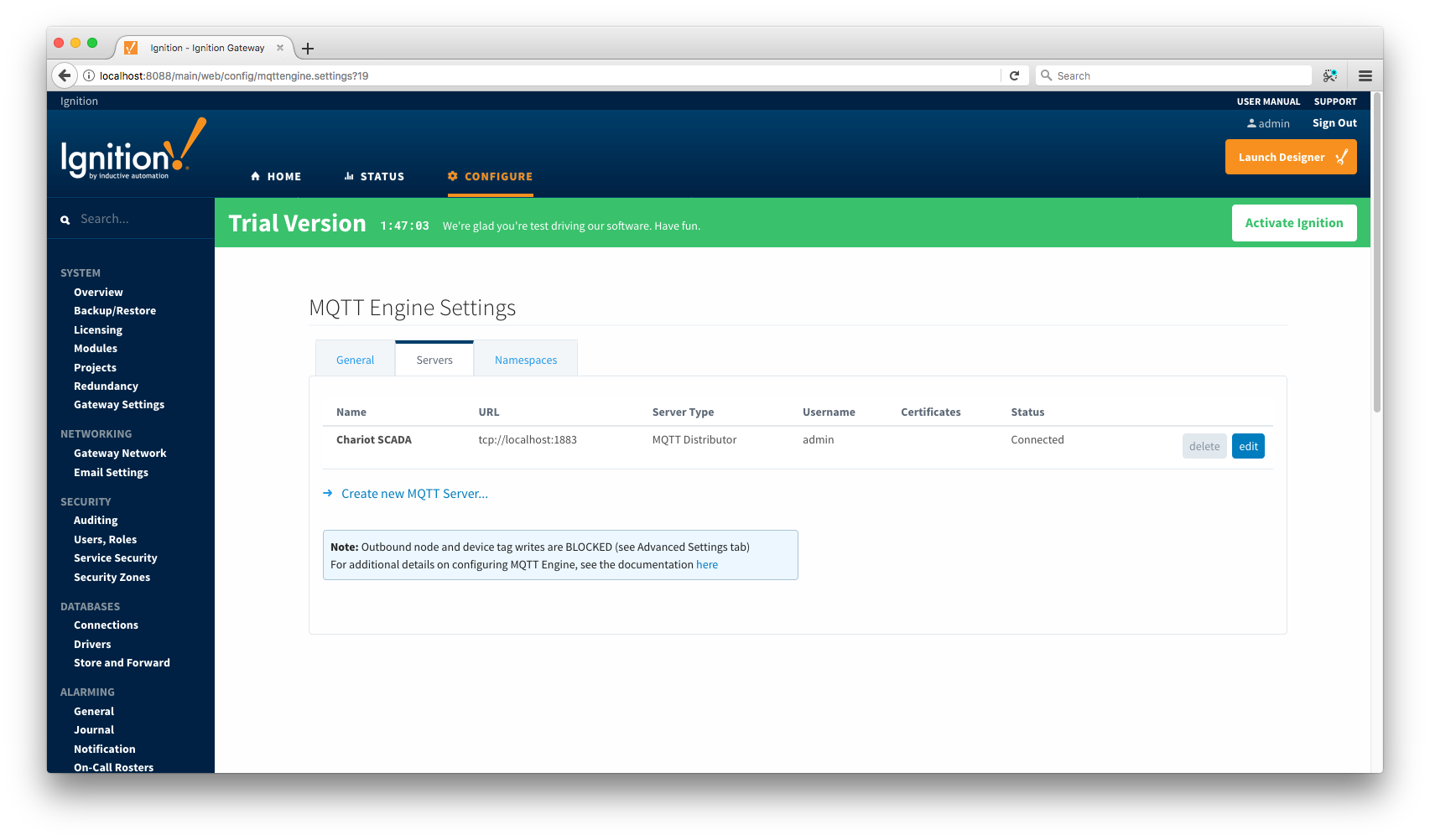Open Journal in Alarming section
1430x840 pixels.
pyautogui.click(x=94, y=730)
